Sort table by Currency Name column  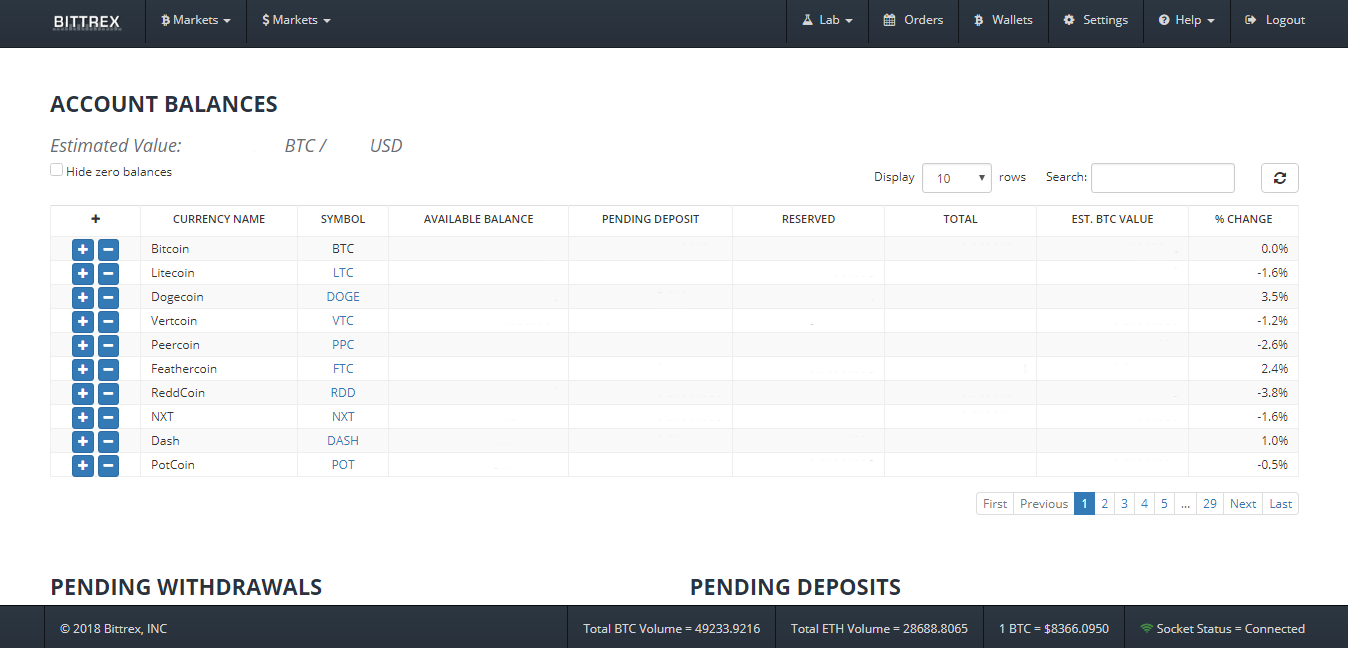pos(219,219)
